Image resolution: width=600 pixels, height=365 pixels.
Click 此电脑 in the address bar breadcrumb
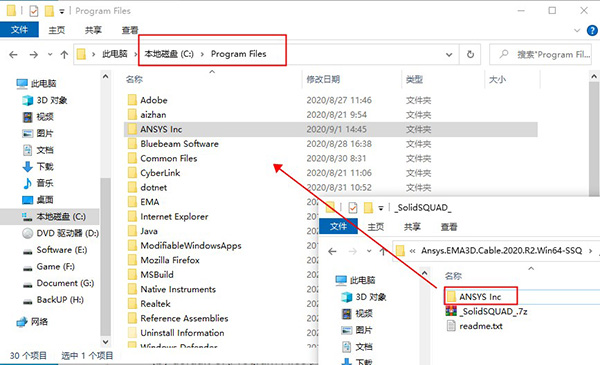114,54
